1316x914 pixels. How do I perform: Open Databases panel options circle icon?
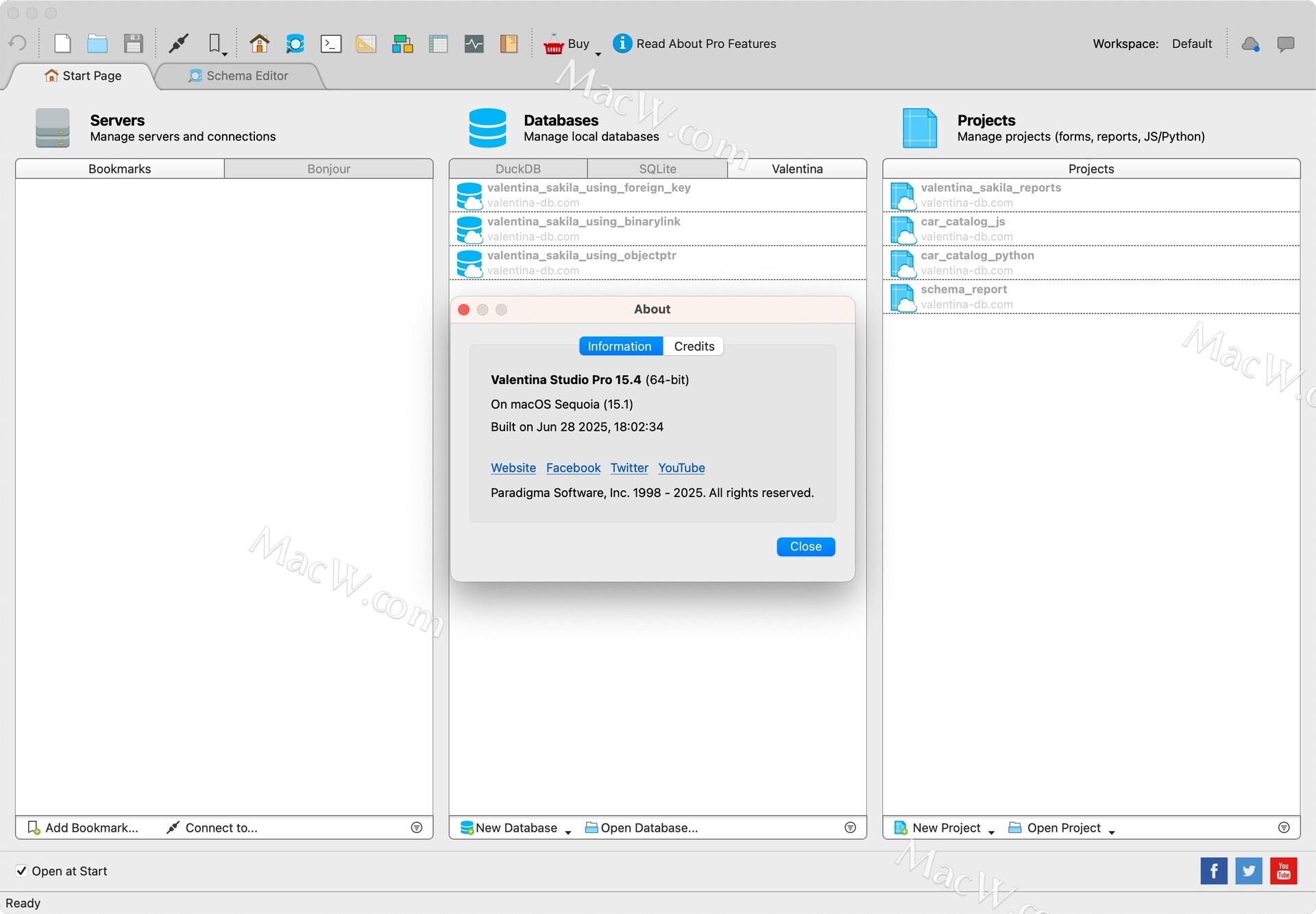coord(851,828)
